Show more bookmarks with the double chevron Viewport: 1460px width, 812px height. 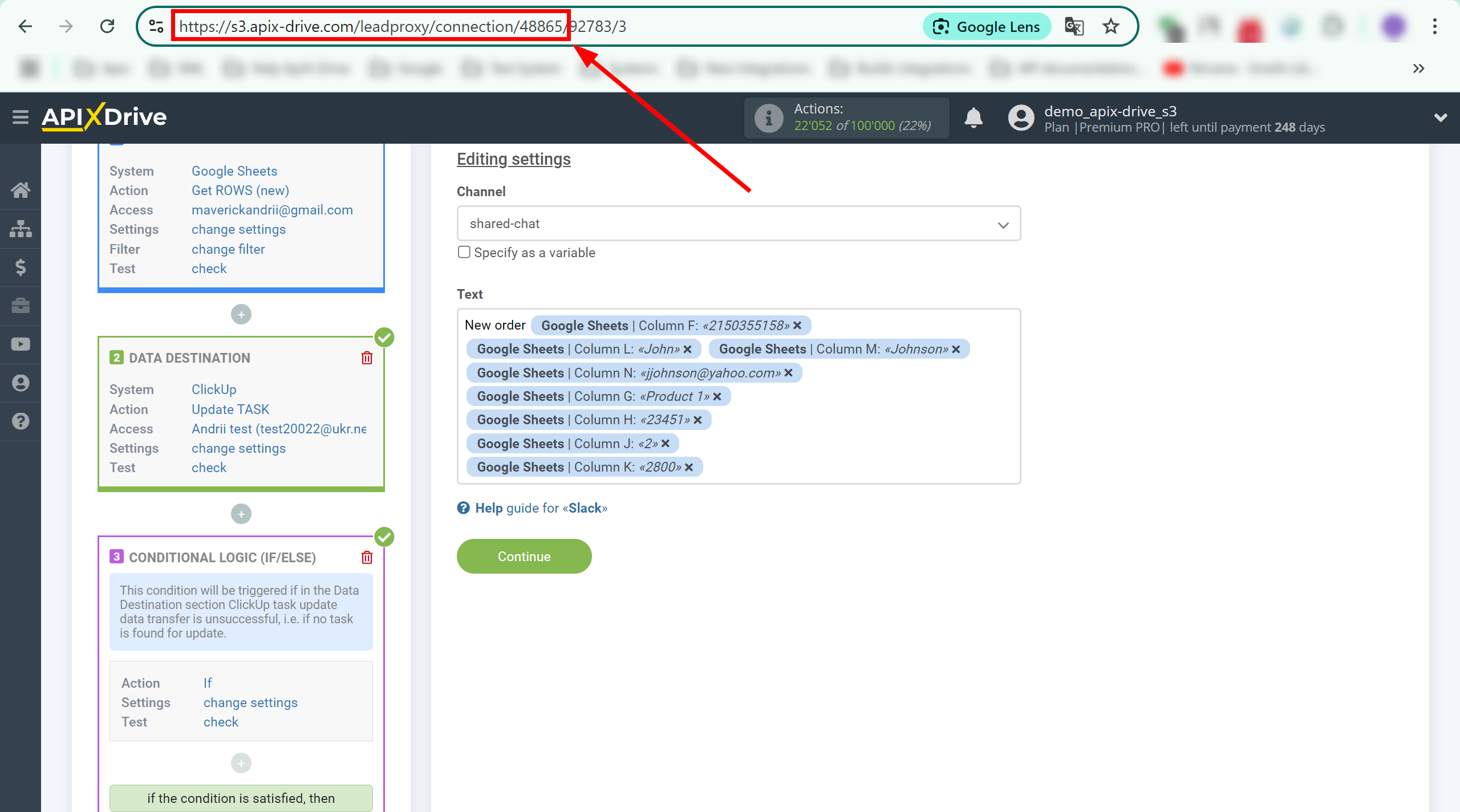point(1418,68)
